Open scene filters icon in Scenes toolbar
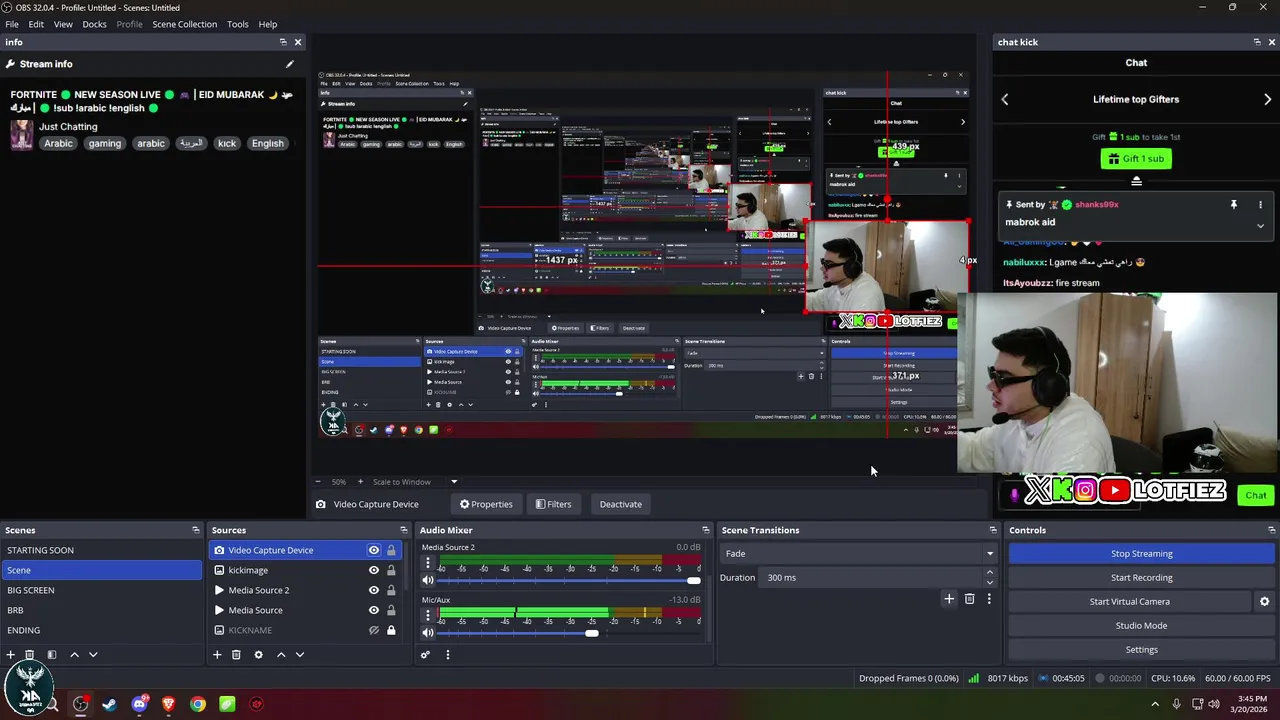 pos(52,655)
